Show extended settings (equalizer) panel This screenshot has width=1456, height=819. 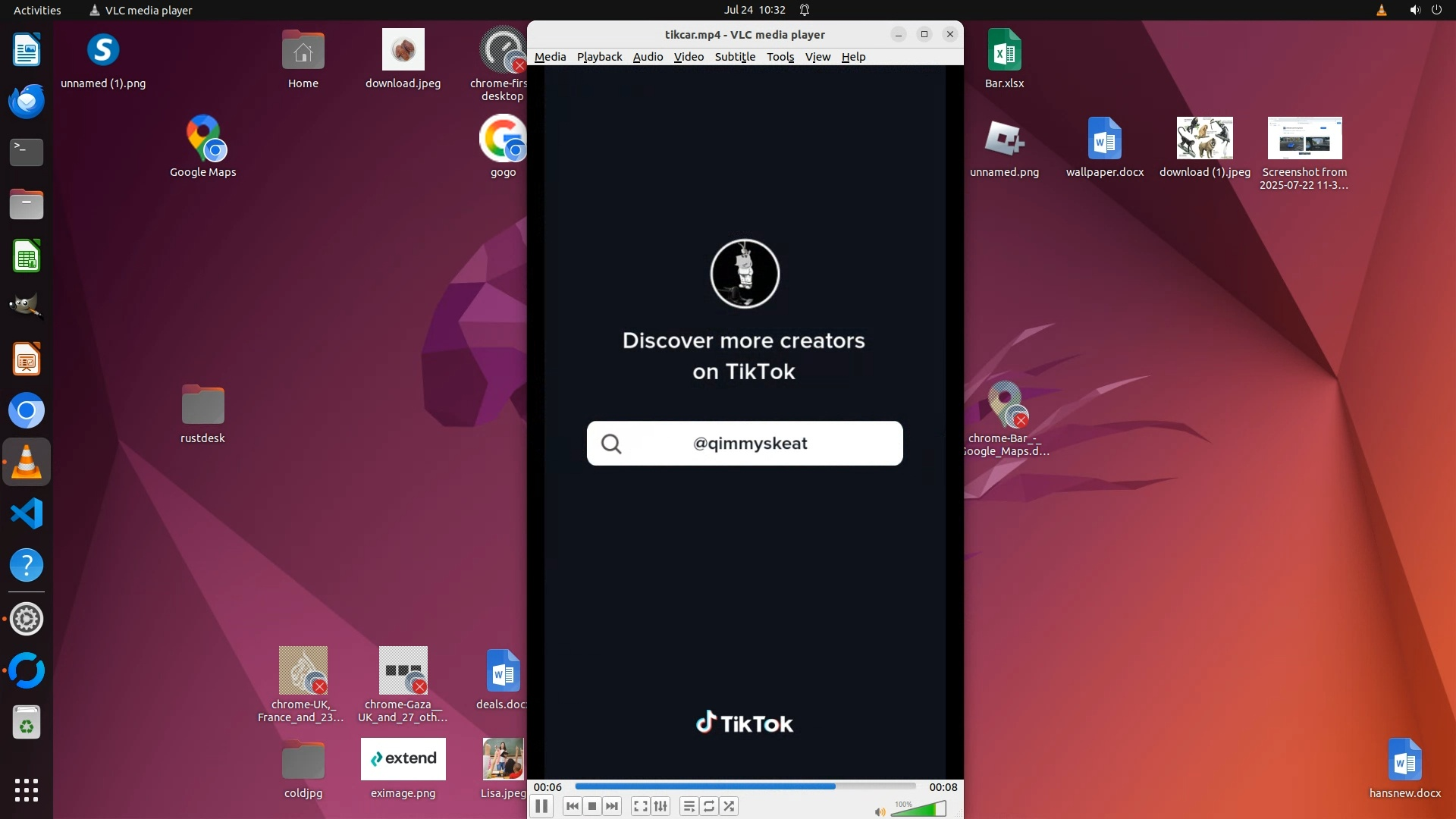pyautogui.click(x=661, y=806)
